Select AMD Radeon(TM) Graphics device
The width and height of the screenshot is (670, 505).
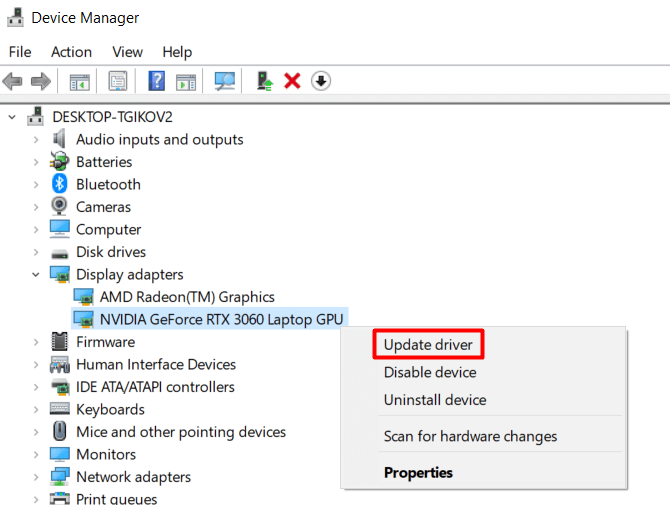point(186,297)
